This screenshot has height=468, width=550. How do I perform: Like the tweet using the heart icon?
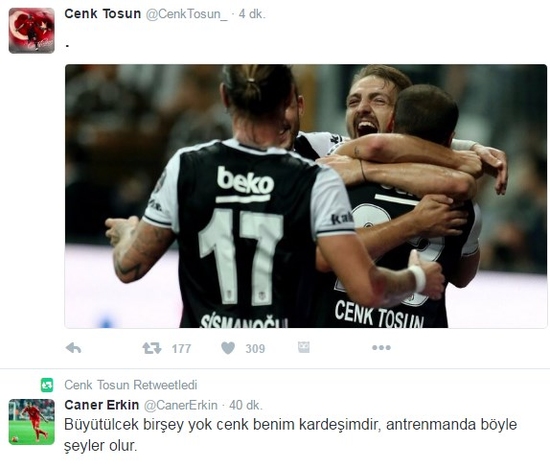coord(228,348)
